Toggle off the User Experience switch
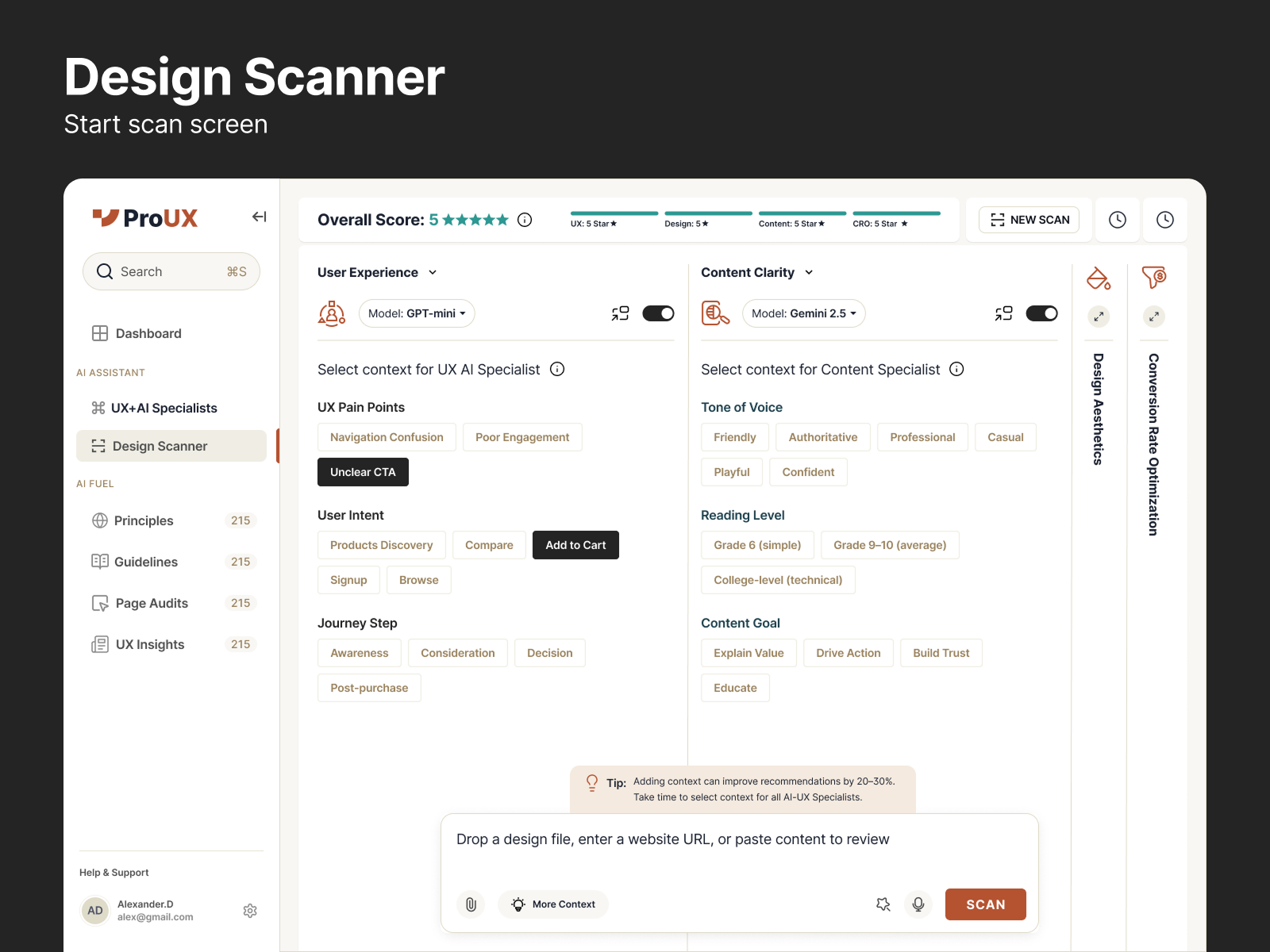The image size is (1270, 952). click(x=658, y=313)
